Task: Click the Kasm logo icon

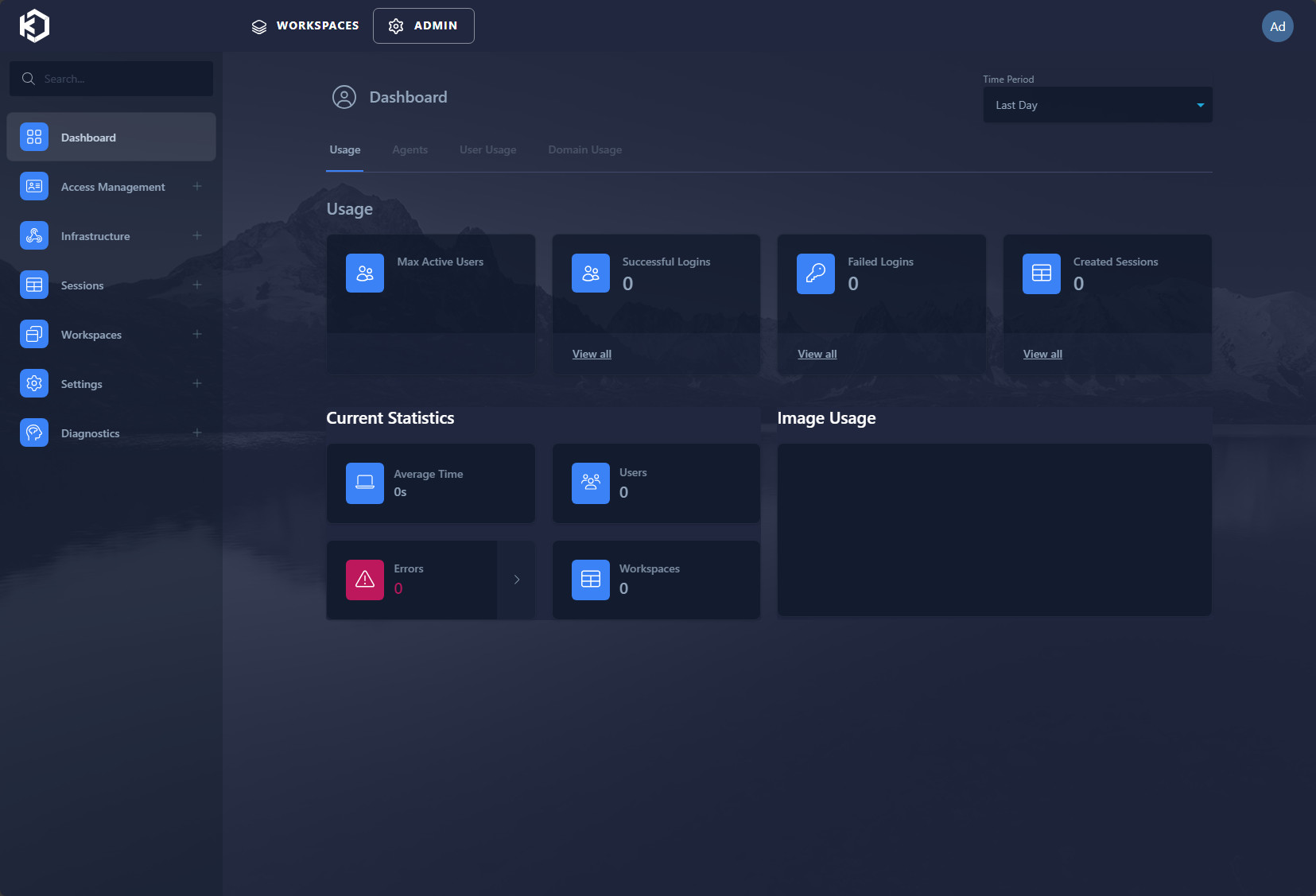Action: [34, 25]
